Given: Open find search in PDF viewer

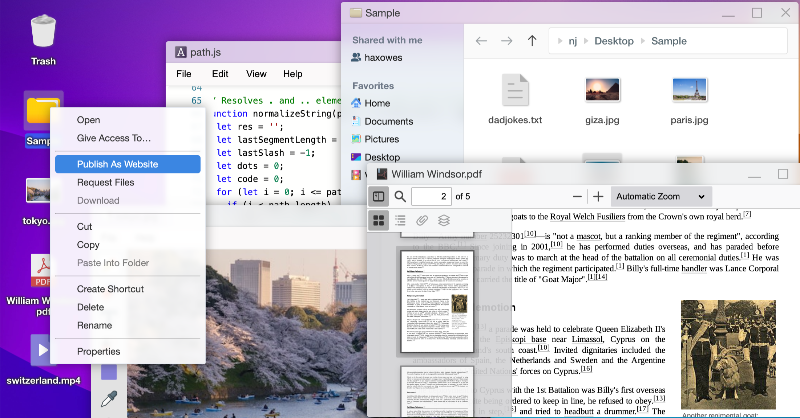Looking at the screenshot, I should coord(401,196).
